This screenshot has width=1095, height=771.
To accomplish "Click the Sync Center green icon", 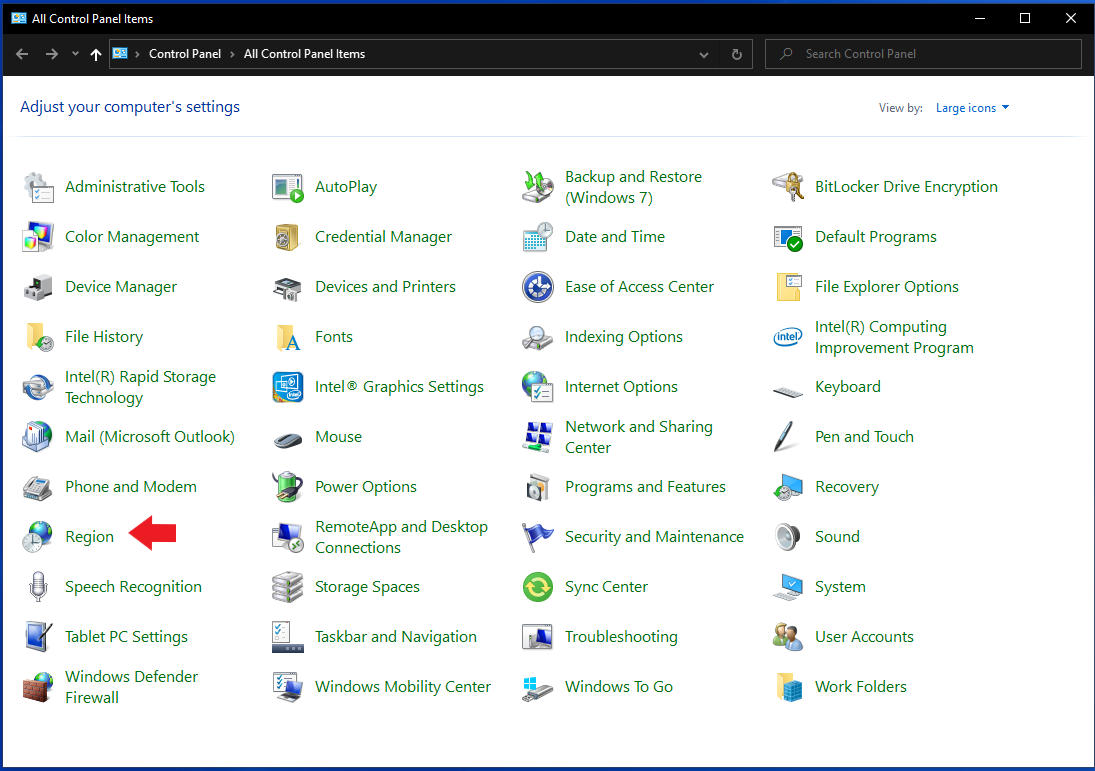I will click(538, 587).
